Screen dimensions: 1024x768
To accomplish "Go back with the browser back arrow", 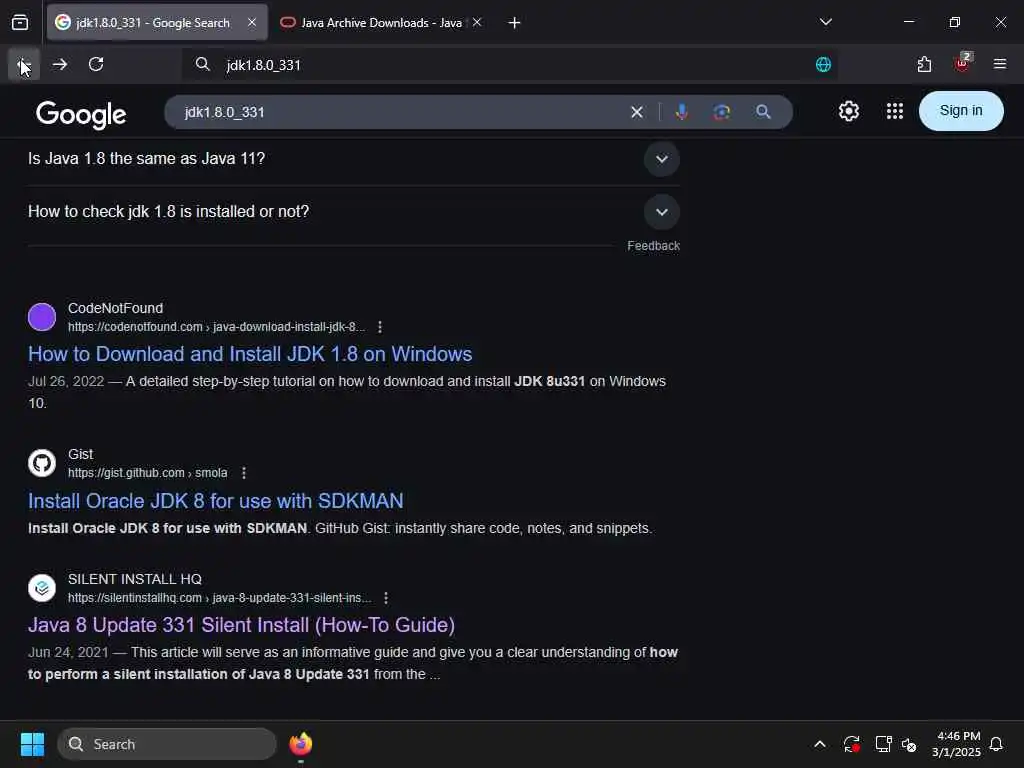I will point(24,64).
